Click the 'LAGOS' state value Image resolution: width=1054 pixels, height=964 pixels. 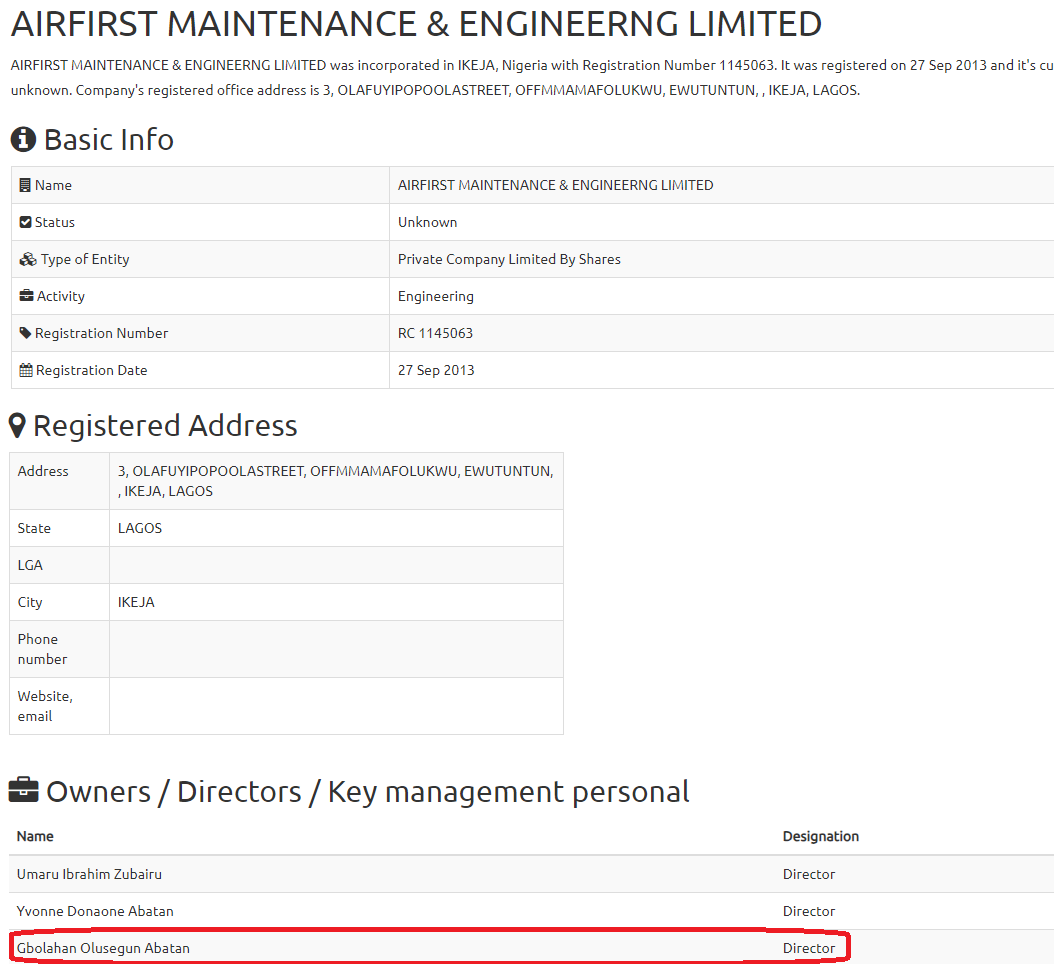click(x=140, y=528)
